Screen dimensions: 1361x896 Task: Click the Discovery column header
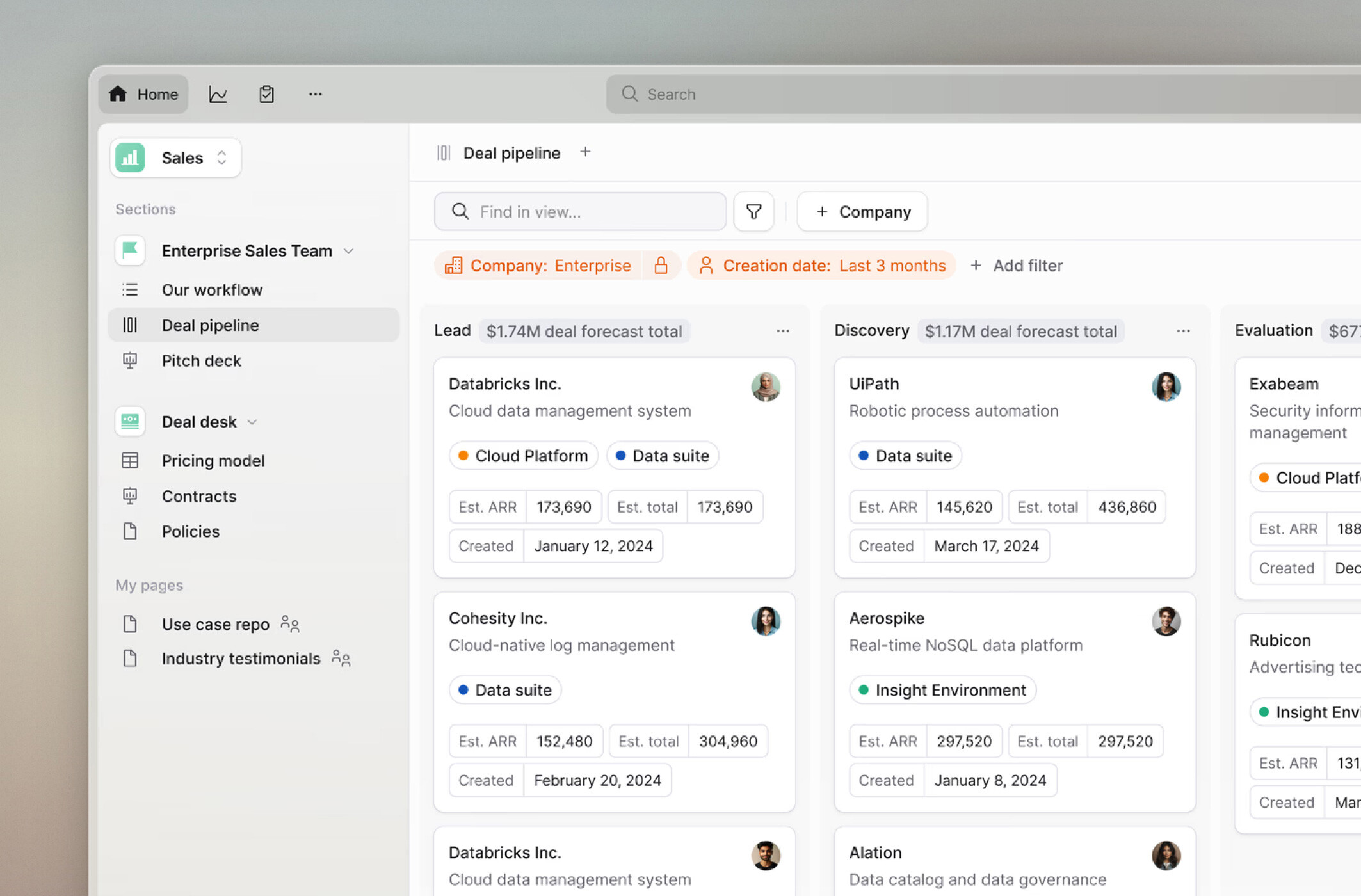point(871,331)
